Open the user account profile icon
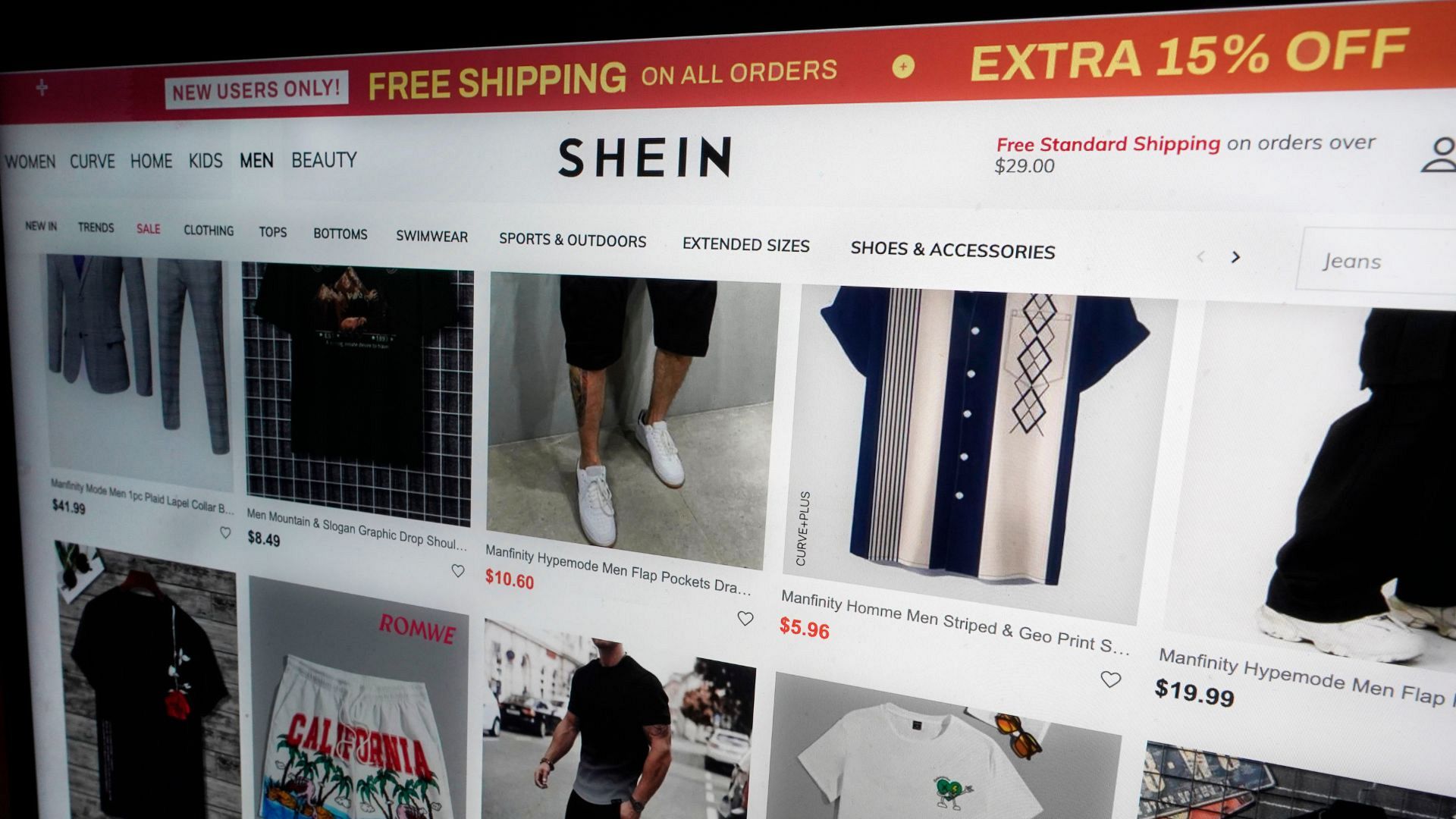 pyautogui.click(x=1439, y=155)
